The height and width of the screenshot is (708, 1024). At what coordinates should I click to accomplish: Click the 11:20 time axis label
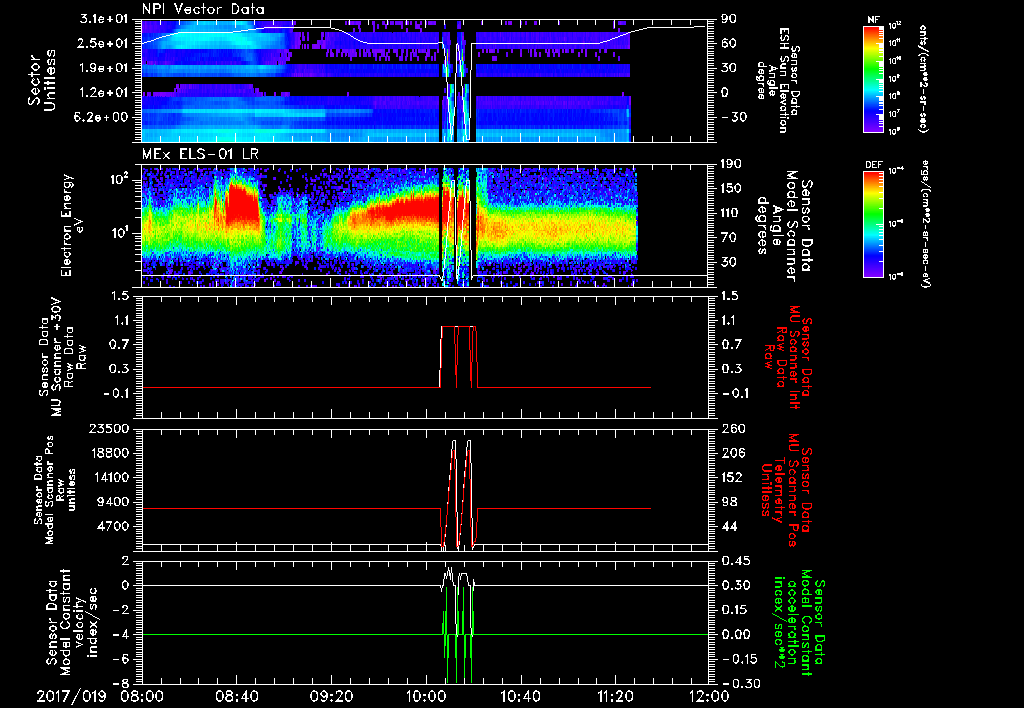point(614,695)
